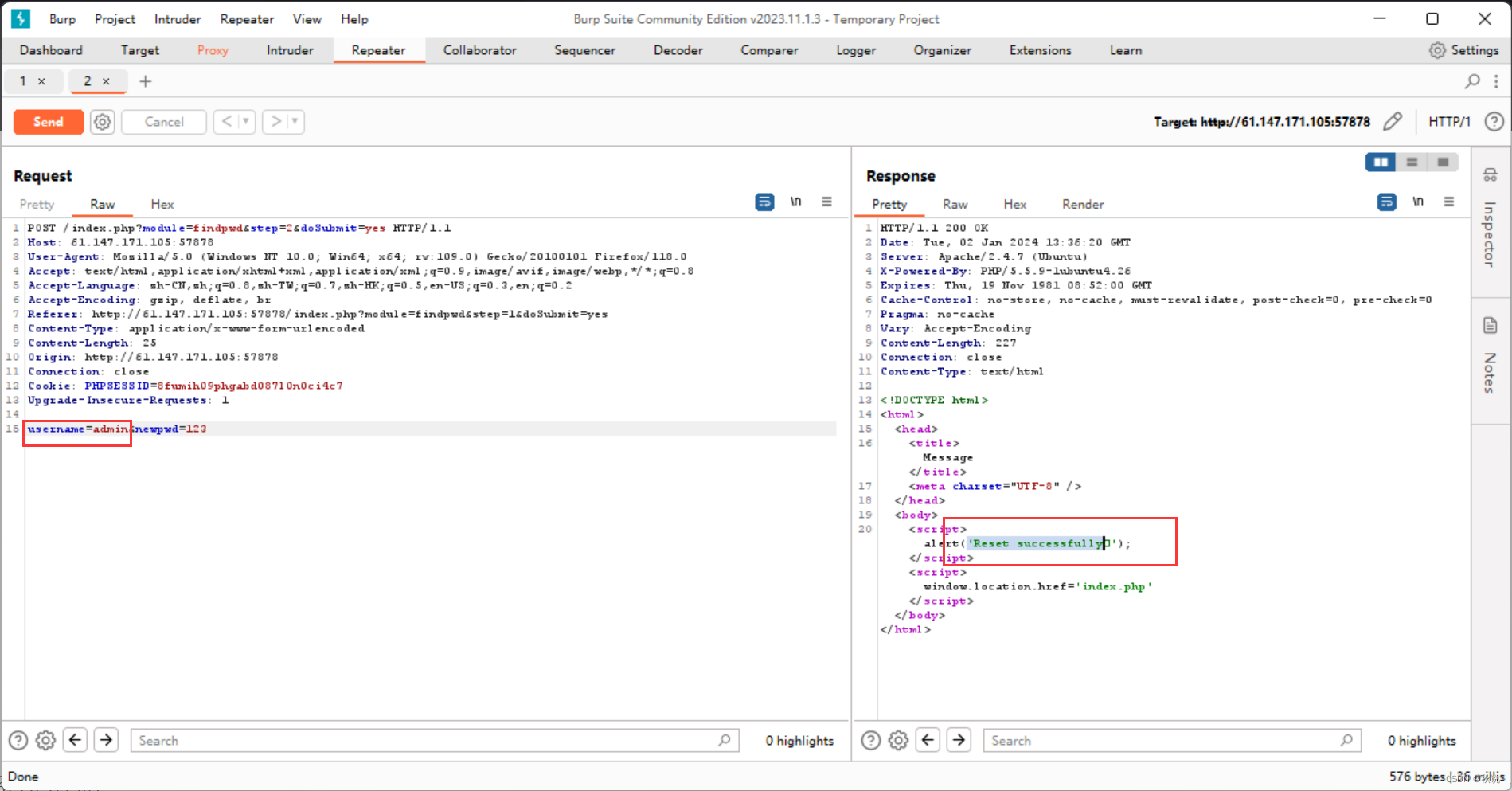Open previous history dropdown arrow
This screenshot has width=1512, height=791.
click(246, 122)
